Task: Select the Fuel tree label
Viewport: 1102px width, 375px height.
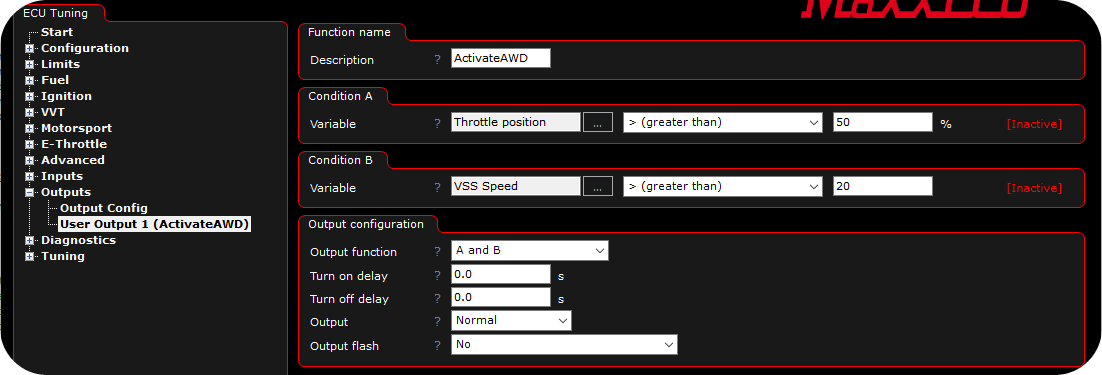Action: click(55, 81)
